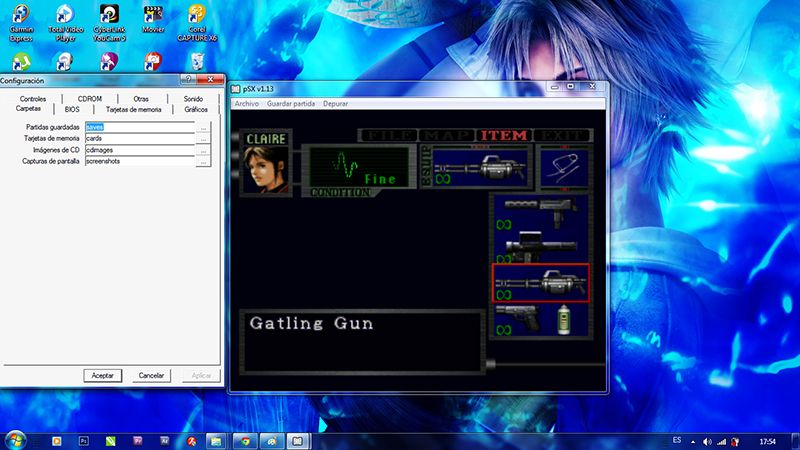Screen dimensions: 800x450
Task: Open CyberLink YouCam 5 desktop shortcut
Action: pos(109,22)
